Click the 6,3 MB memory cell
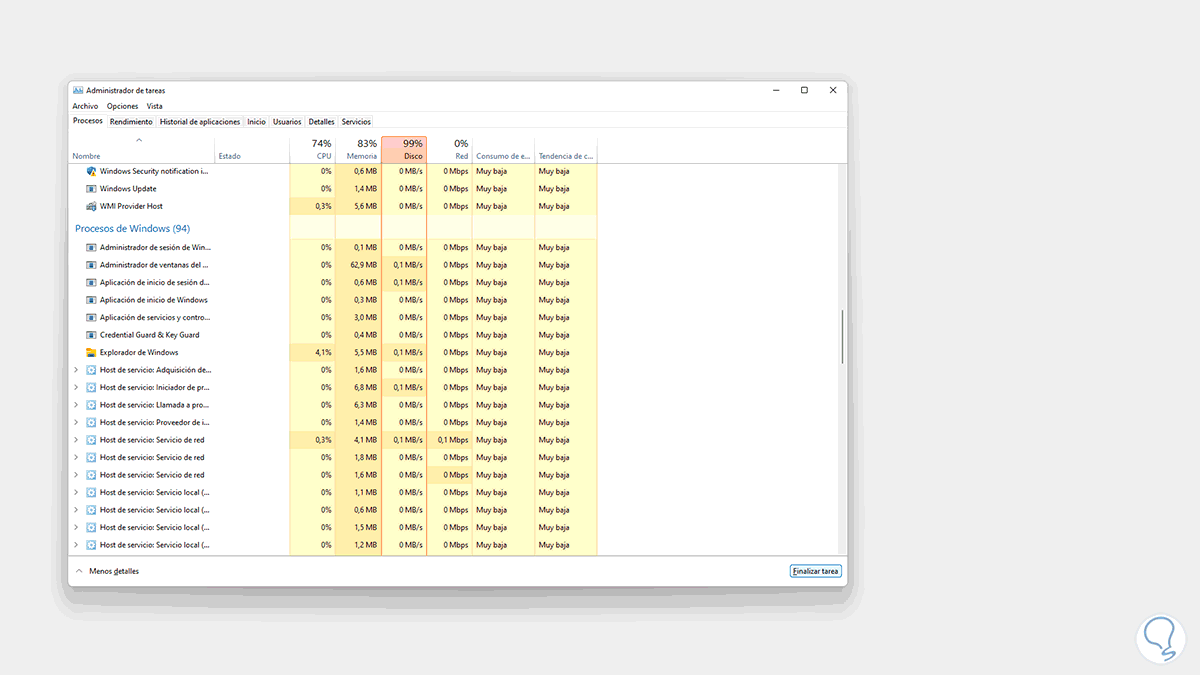 coord(358,405)
